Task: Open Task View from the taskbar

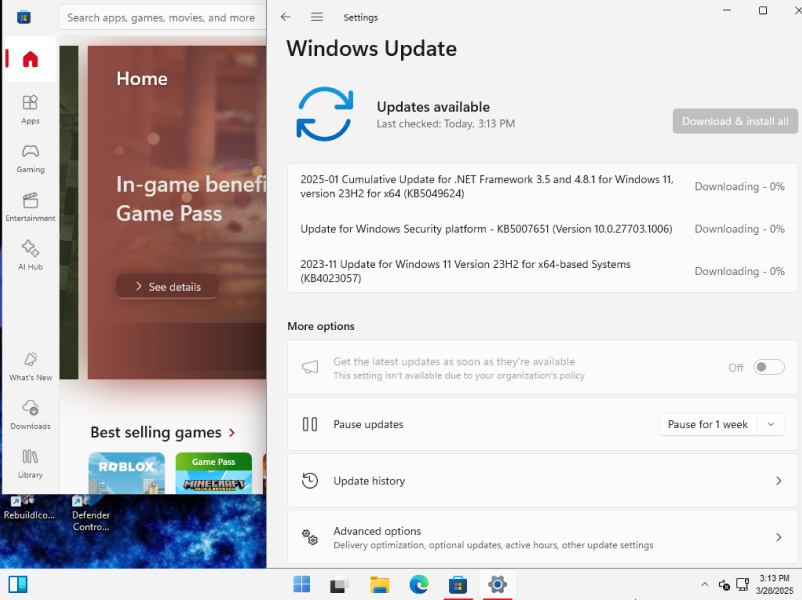Action: [x=339, y=584]
